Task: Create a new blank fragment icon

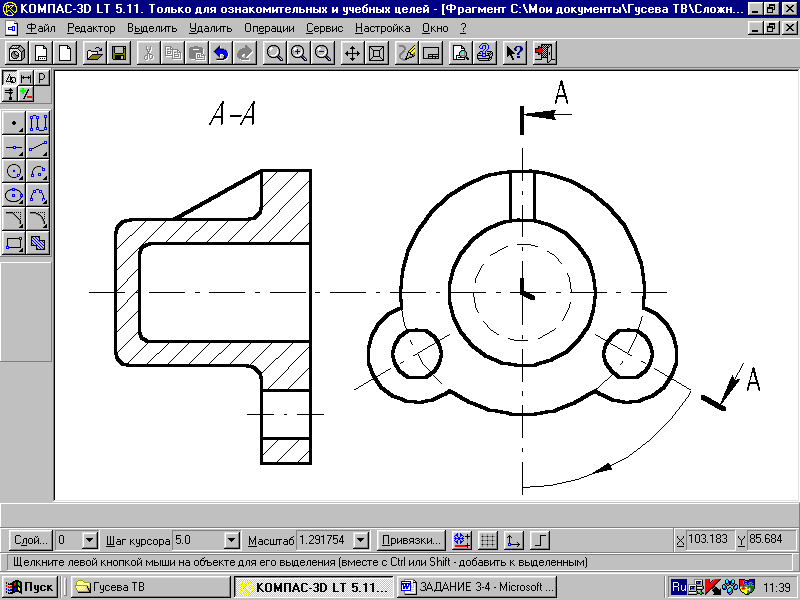Action: click(x=65, y=53)
